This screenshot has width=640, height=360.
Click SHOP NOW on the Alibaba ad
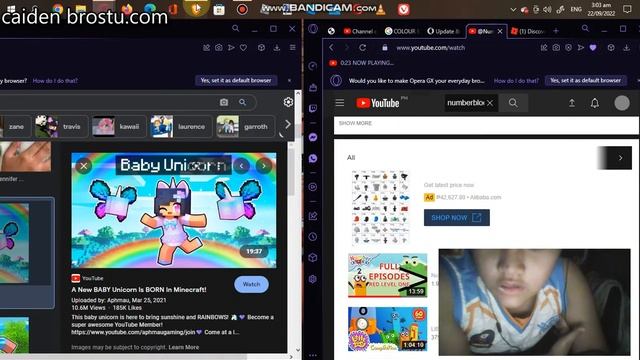457,218
